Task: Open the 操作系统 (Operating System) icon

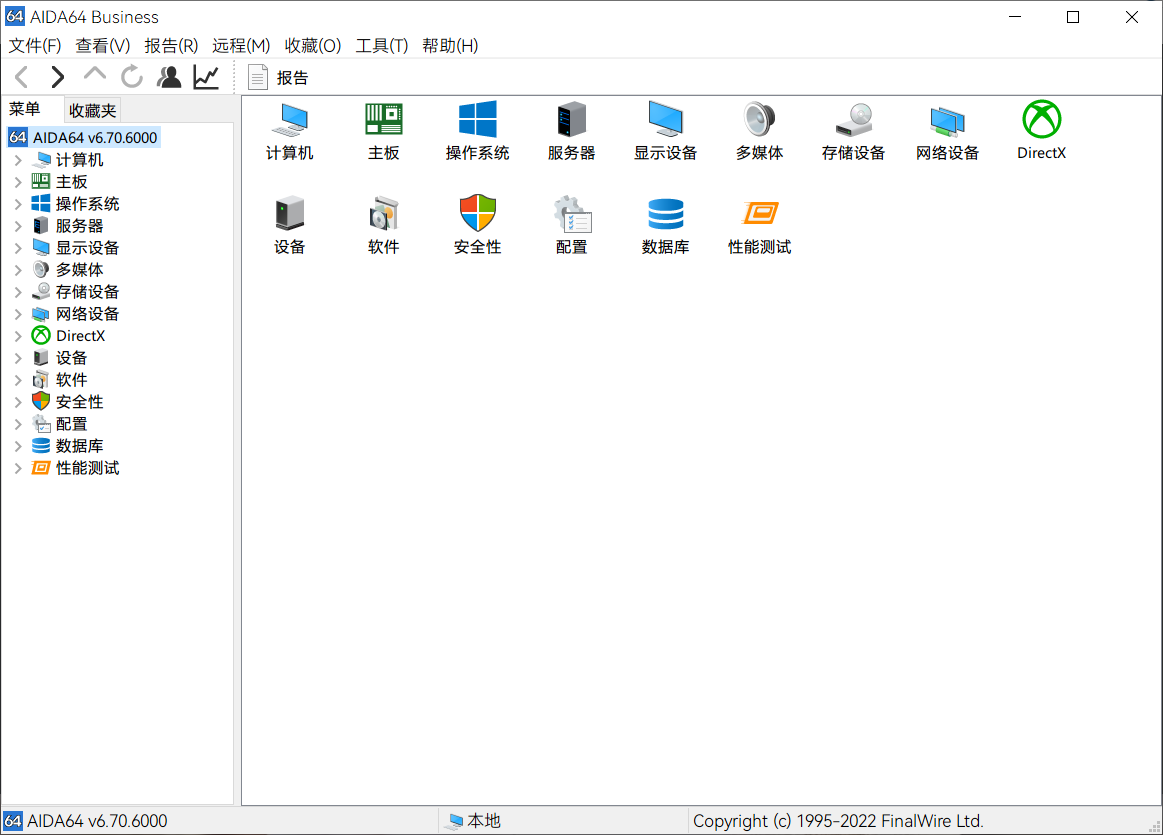Action: (477, 129)
